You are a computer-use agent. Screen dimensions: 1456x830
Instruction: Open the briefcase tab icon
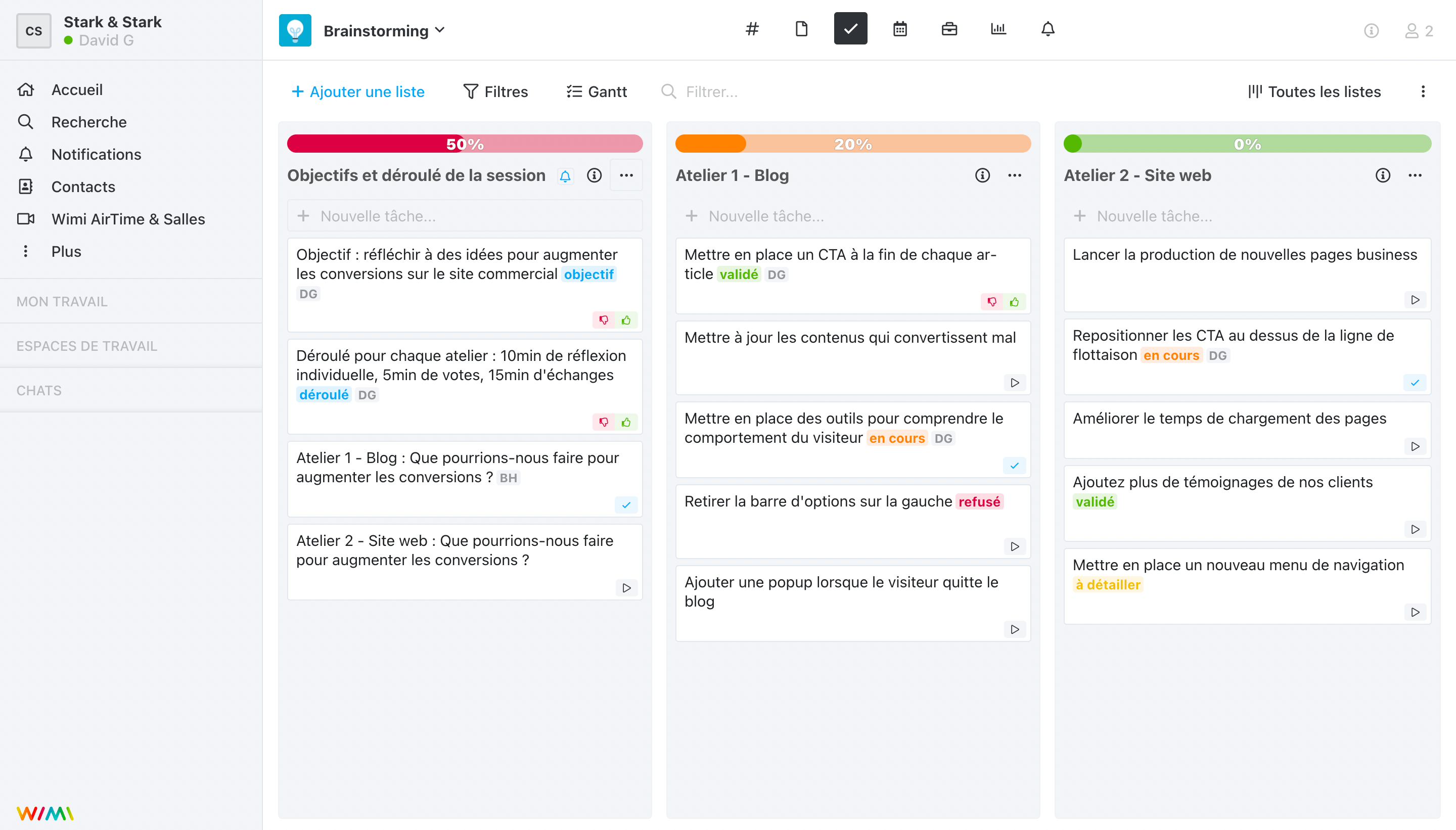(x=949, y=28)
